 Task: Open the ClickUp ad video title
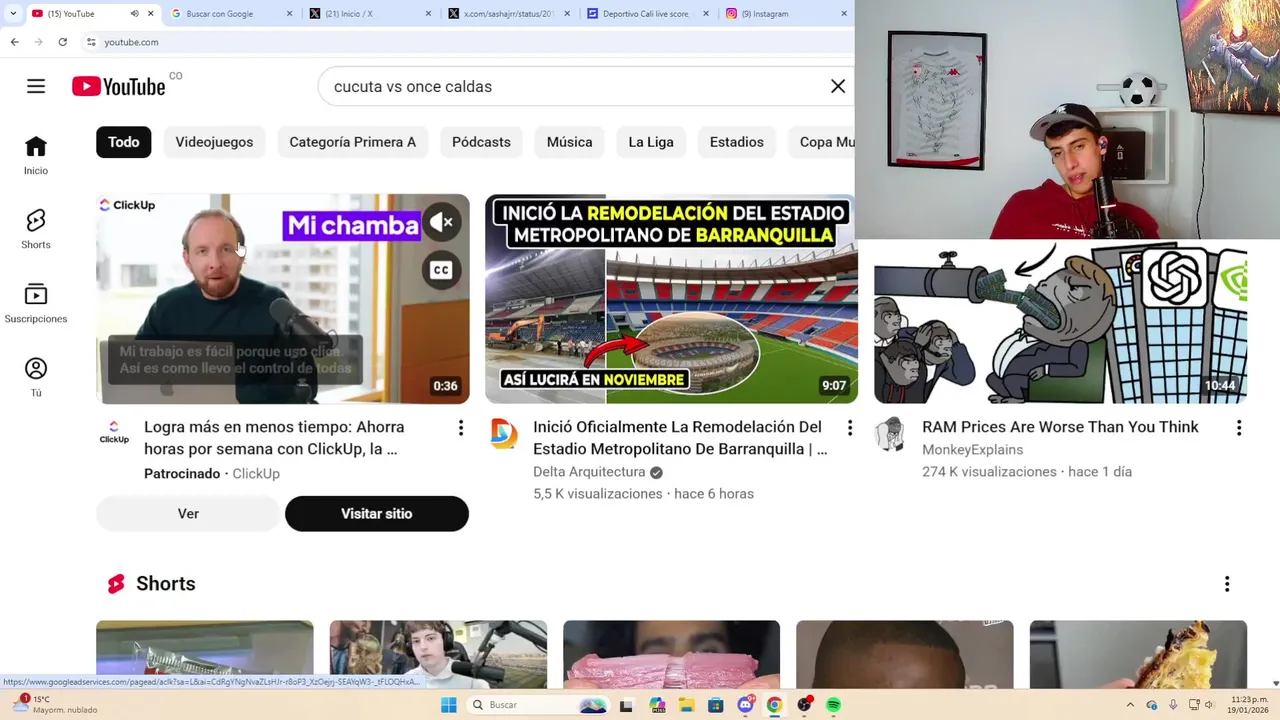(x=274, y=438)
